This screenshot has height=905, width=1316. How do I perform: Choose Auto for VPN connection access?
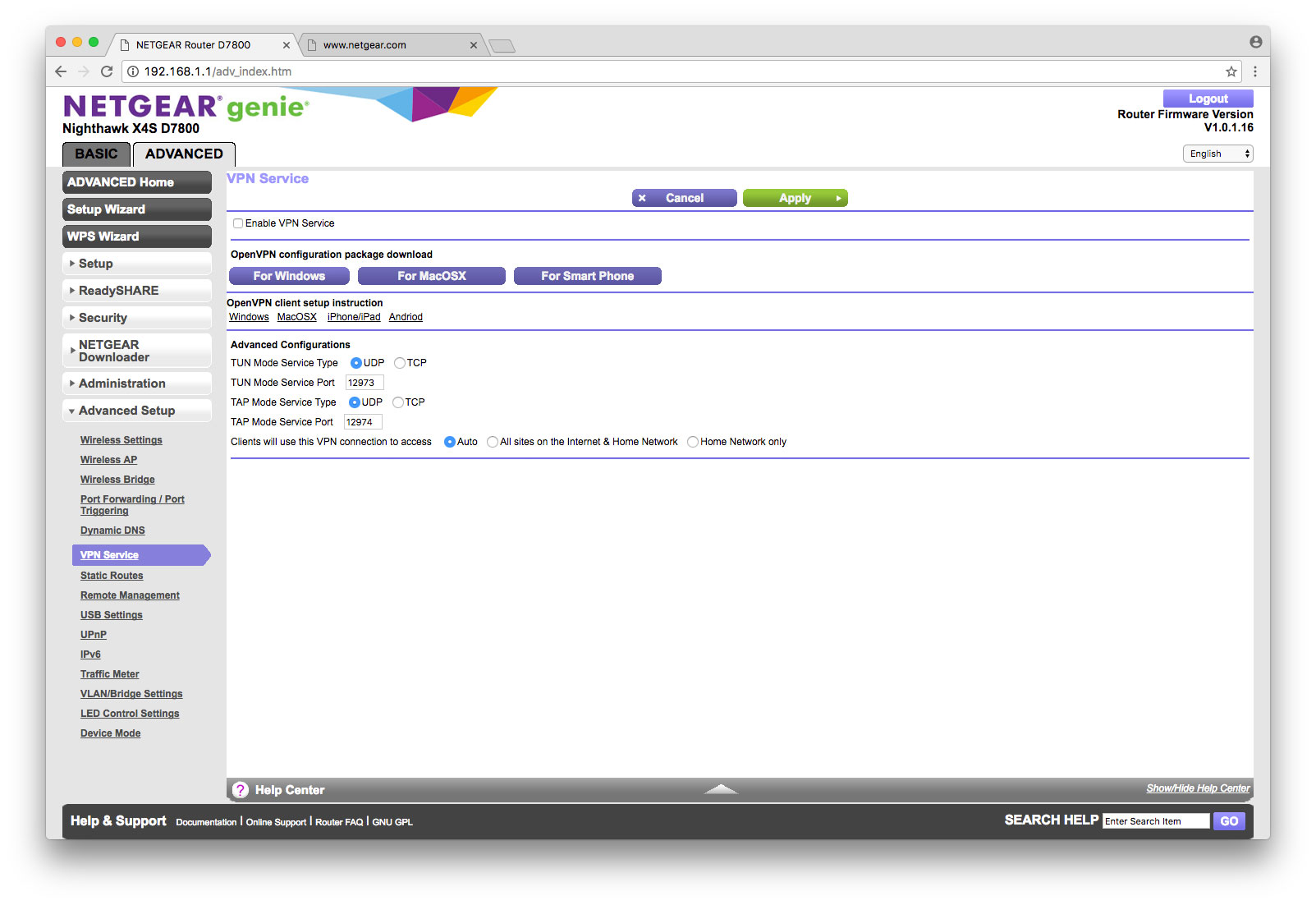tap(450, 442)
